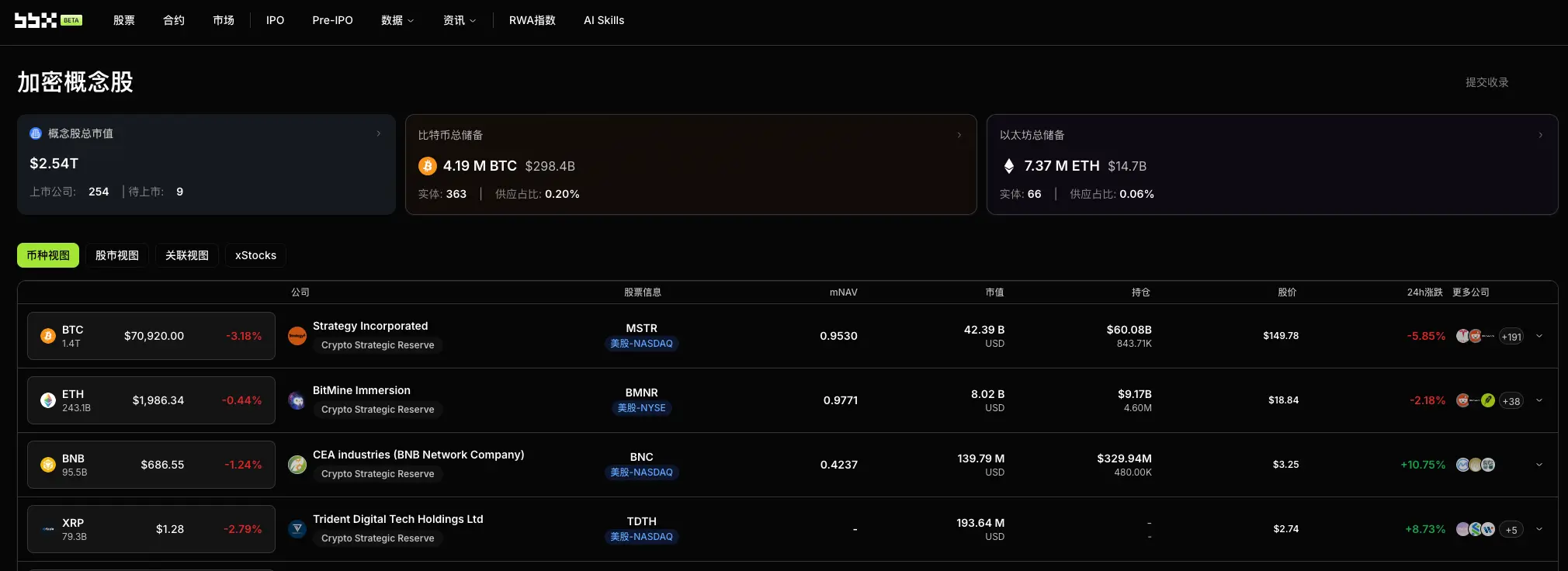Image resolution: width=1568 pixels, height=571 pixels.
Task: Click the company avatars in Trident row
Action: [x=1475, y=529]
